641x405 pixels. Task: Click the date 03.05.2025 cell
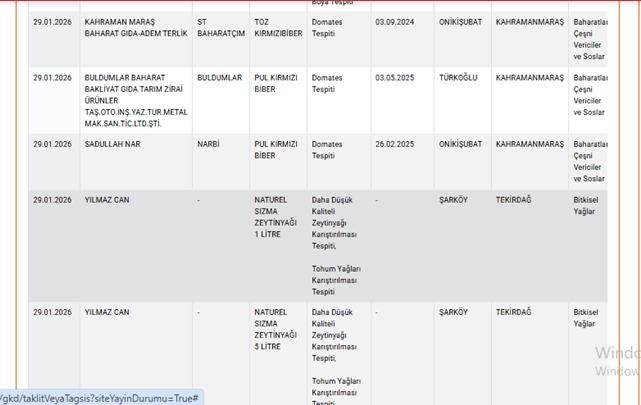pos(394,78)
